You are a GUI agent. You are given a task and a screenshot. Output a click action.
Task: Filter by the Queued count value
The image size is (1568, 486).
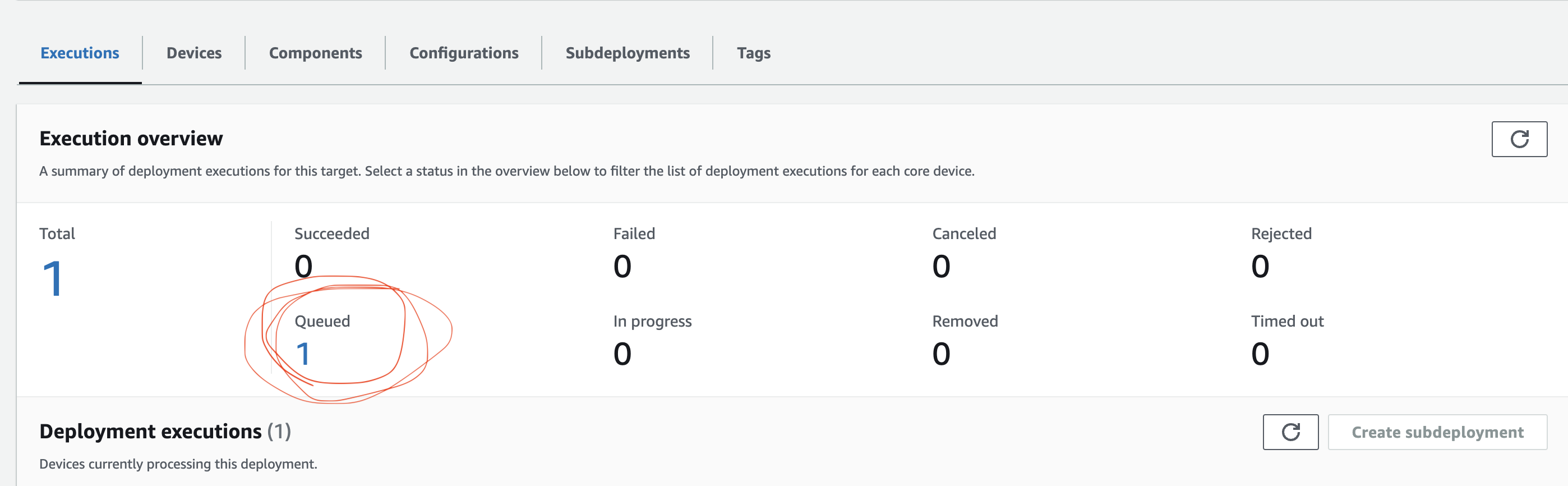pyautogui.click(x=303, y=354)
